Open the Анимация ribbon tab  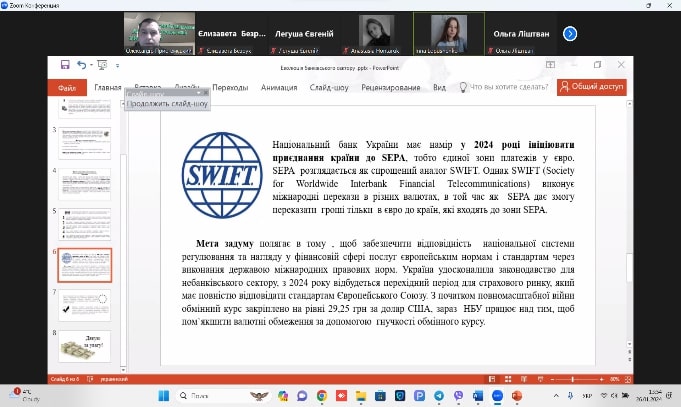(279, 87)
